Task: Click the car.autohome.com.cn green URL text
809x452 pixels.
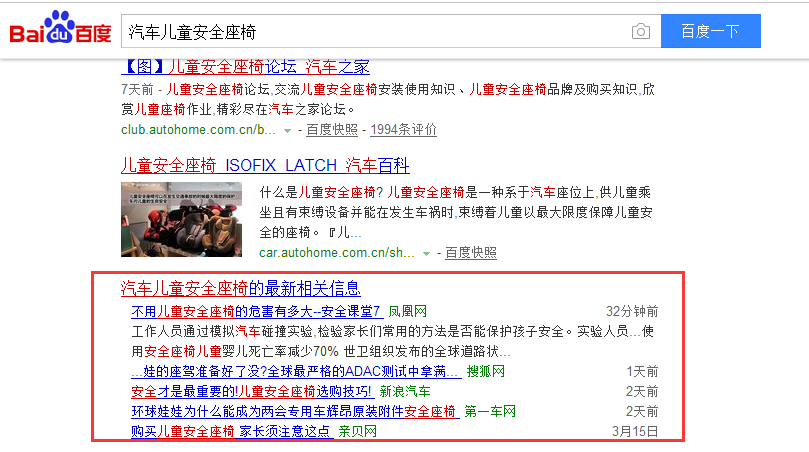Action: pos(337,253)
